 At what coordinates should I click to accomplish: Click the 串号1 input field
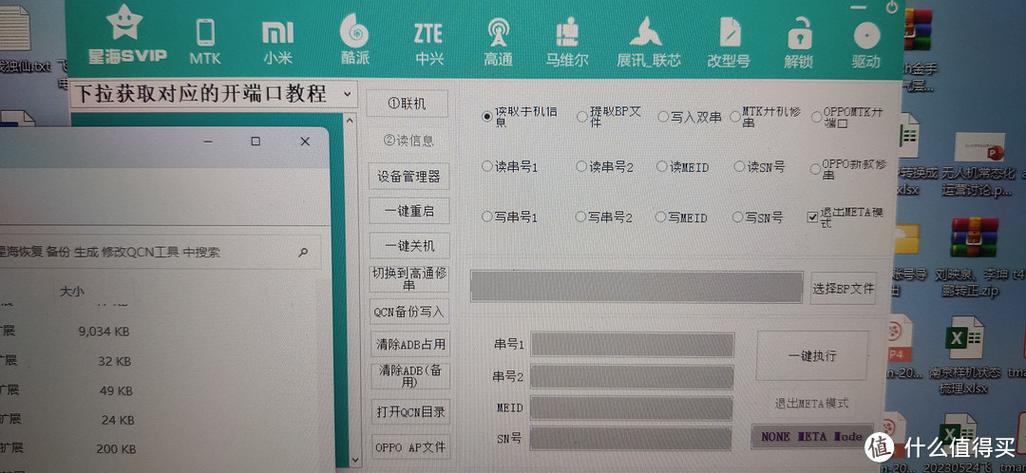(632, 344)
